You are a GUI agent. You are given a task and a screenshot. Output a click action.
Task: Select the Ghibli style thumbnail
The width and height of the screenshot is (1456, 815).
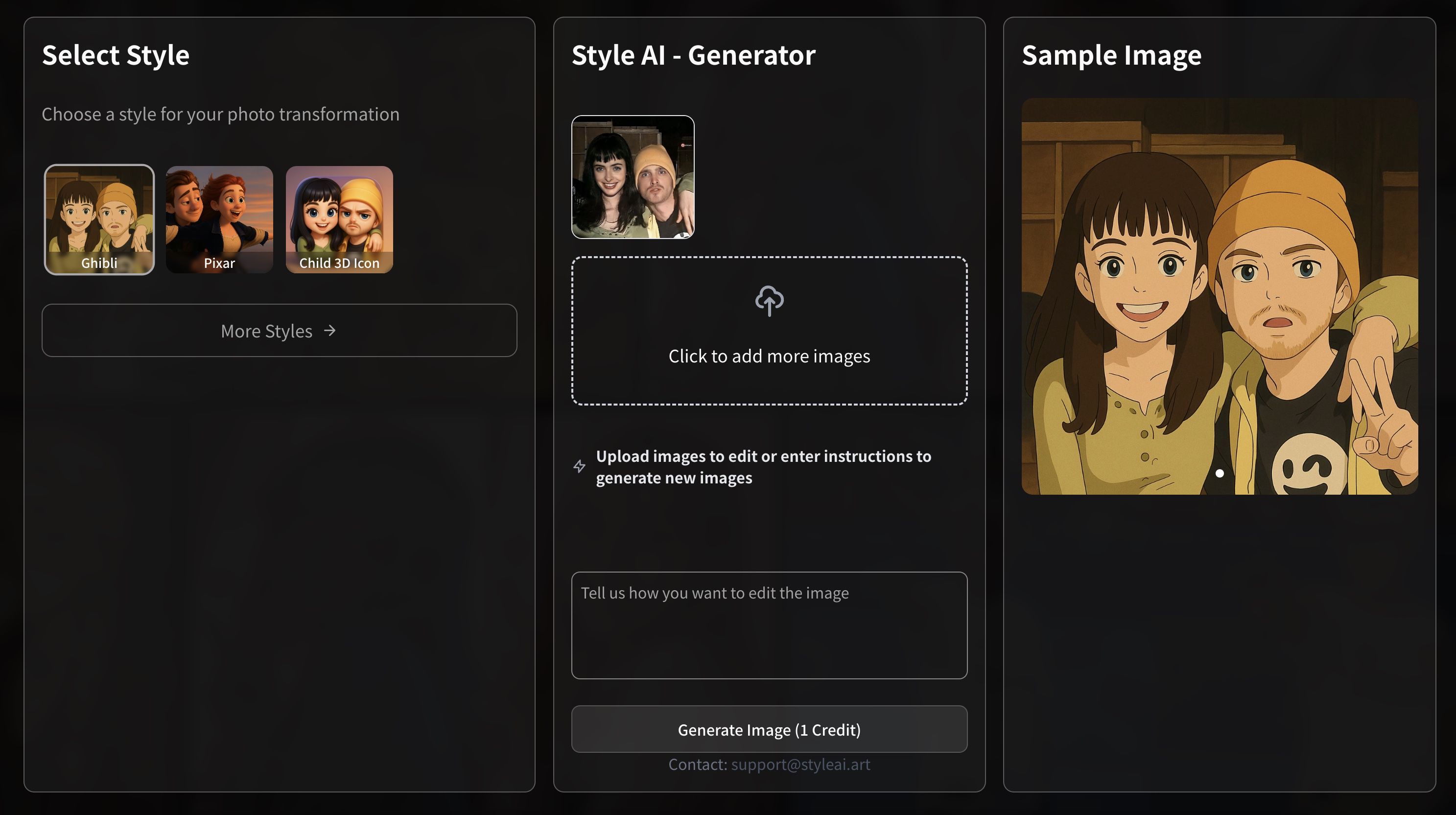(x=99, y=219)
